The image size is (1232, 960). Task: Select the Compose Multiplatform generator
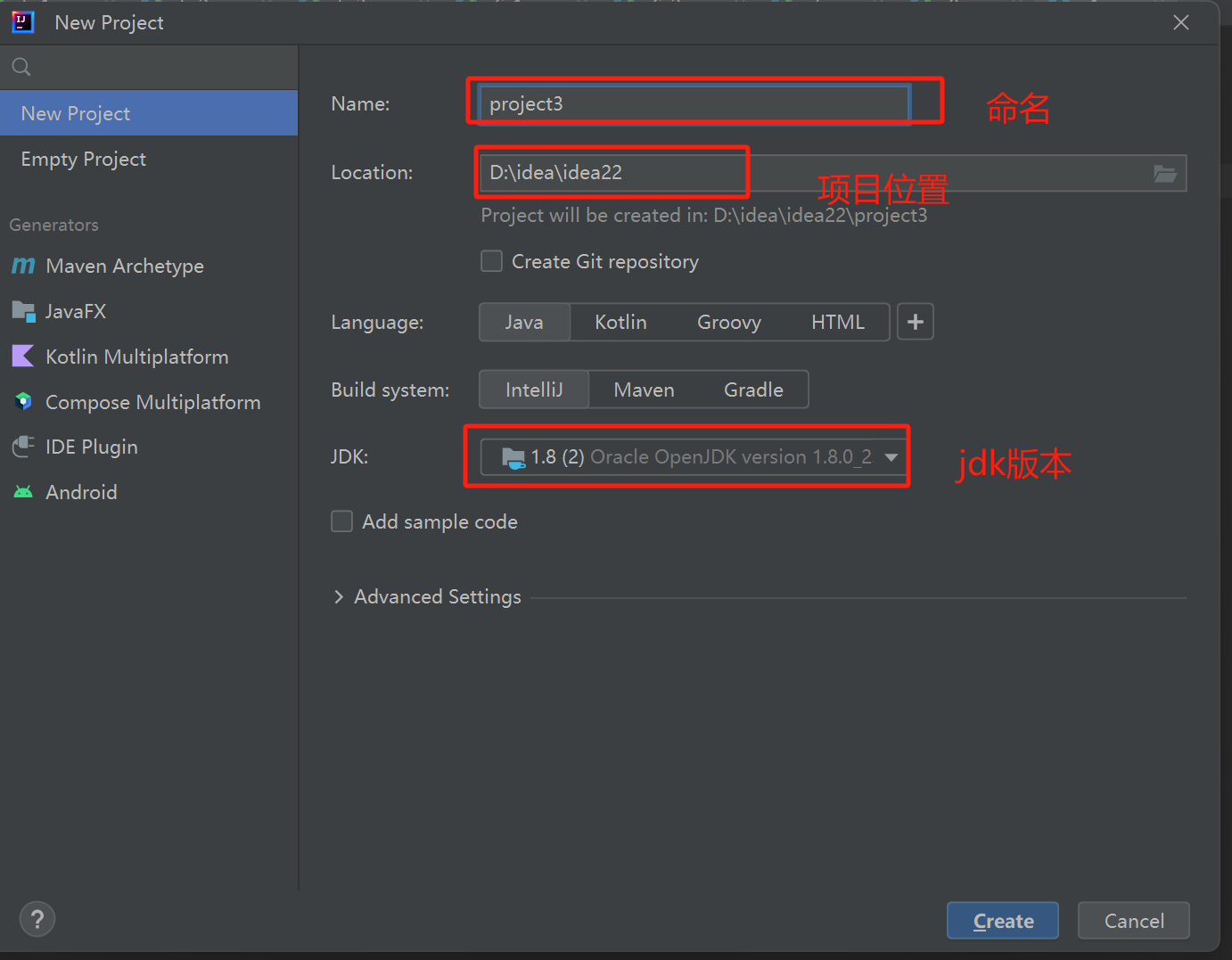tap(152, 402)
